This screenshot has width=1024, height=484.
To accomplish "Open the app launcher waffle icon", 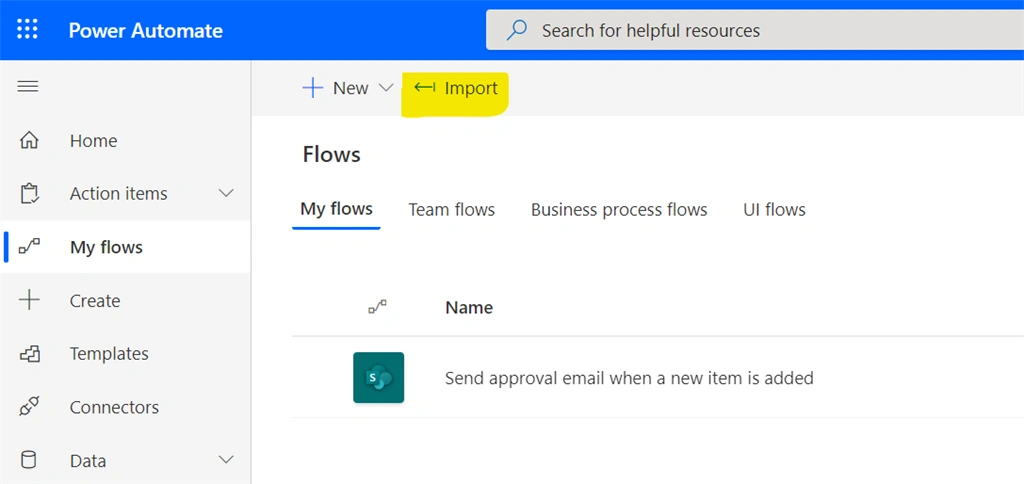I will point(27,30).
